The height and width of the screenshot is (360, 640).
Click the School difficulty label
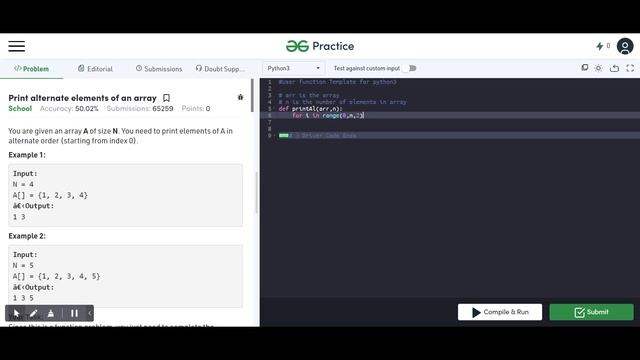[20, 109]
